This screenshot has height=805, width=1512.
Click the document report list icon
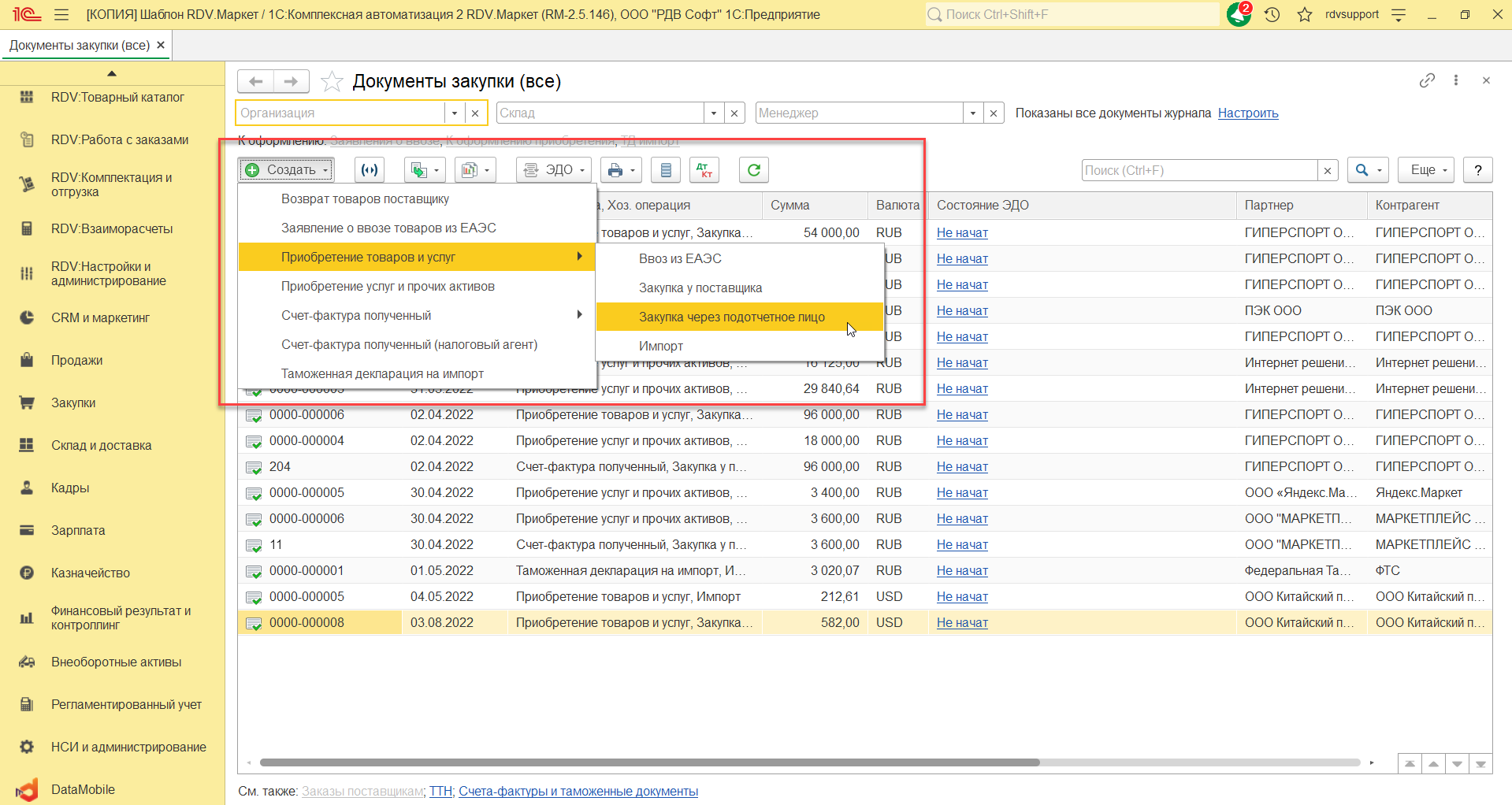click(x=666, y=170)
